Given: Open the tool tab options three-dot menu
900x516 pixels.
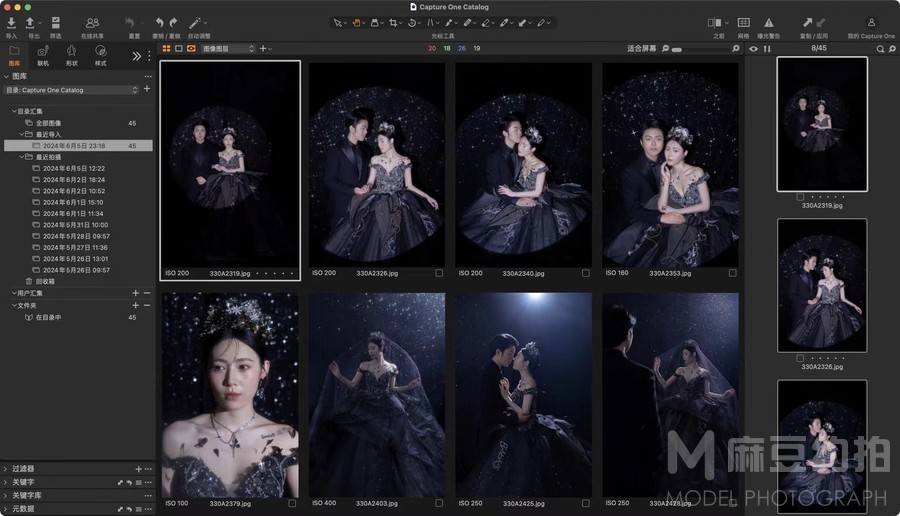Looking at the screenshot, I should point(149,56).
